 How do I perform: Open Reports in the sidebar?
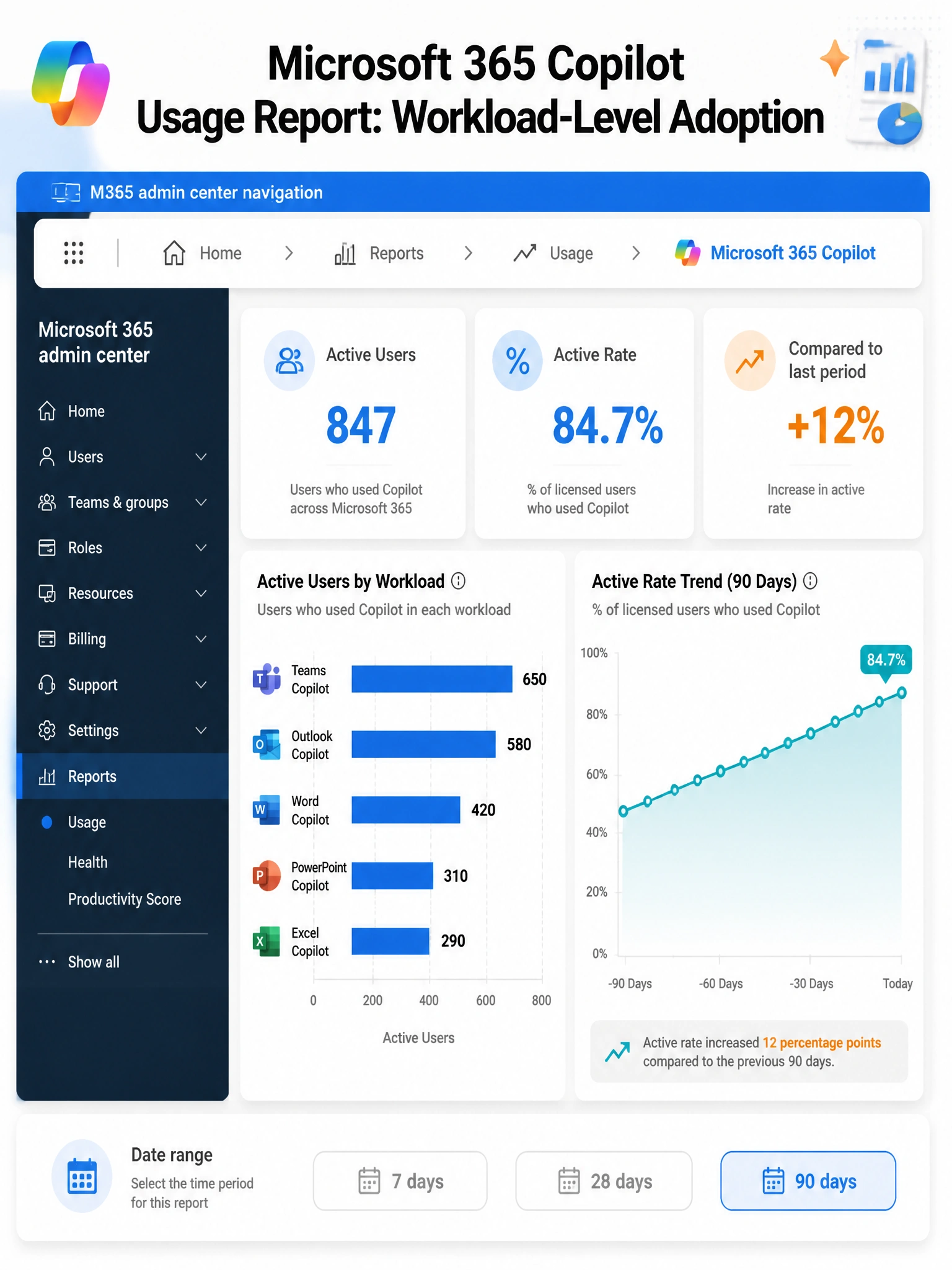(x=123, y=776)
